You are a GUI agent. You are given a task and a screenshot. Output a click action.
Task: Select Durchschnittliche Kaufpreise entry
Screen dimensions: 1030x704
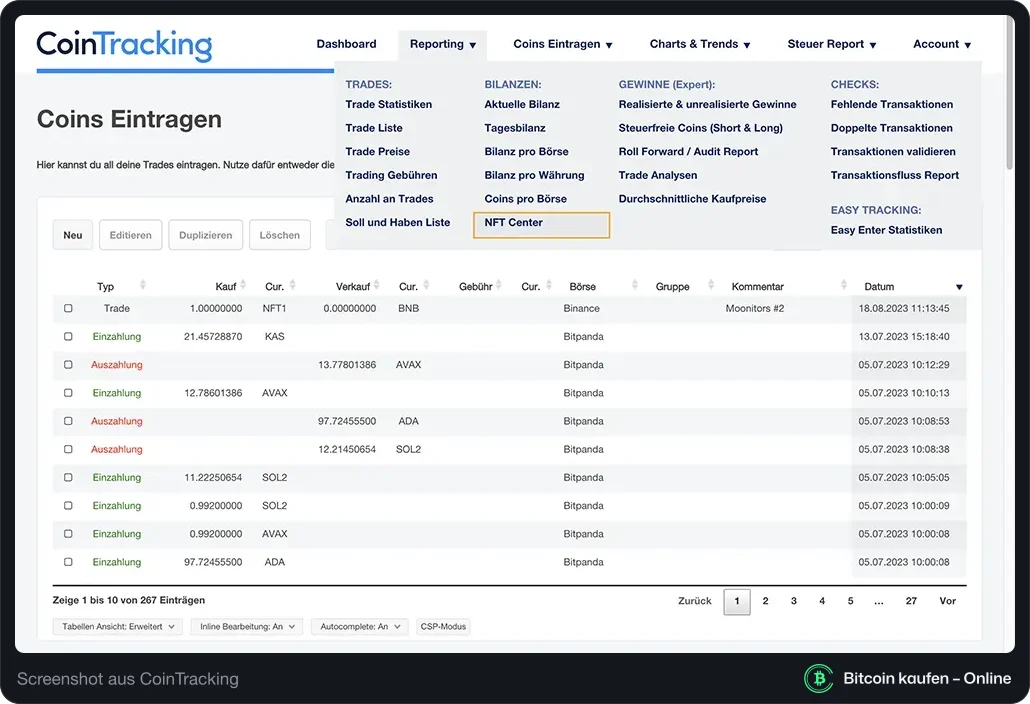692,199
